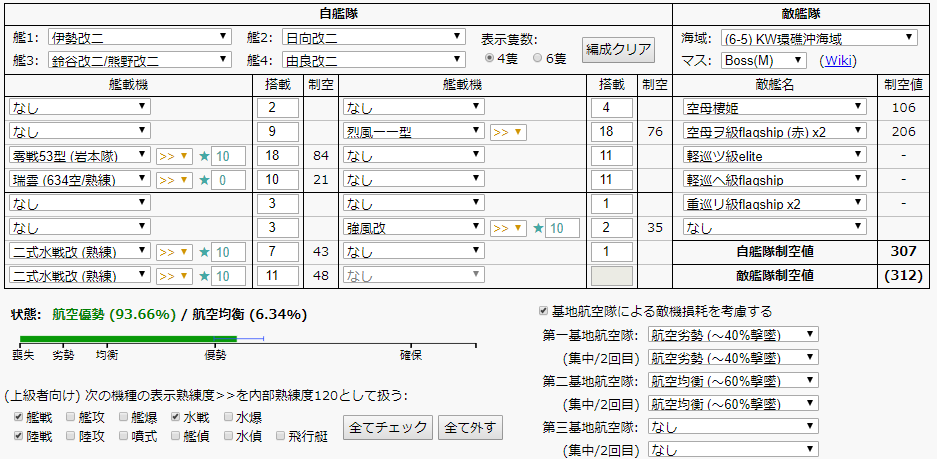
Task: Click the 搭載 field of 瑞雲 row
Action: (x=278, y=180)
